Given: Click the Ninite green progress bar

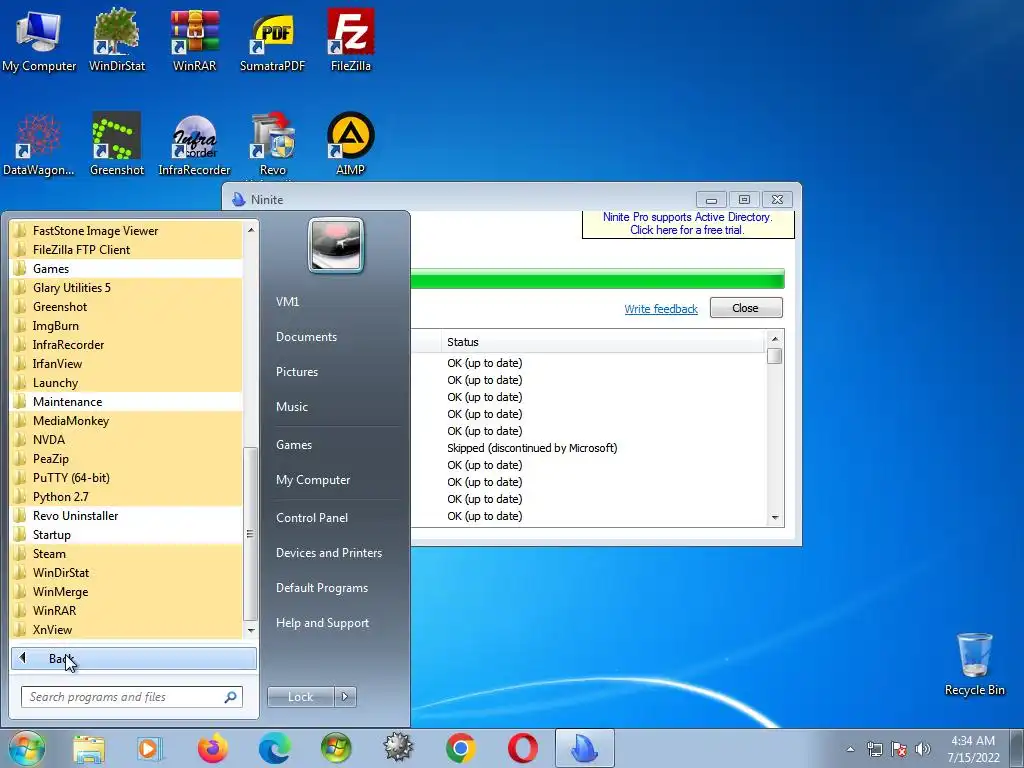Looking at the screenshot, I should (x=598, y=279).
